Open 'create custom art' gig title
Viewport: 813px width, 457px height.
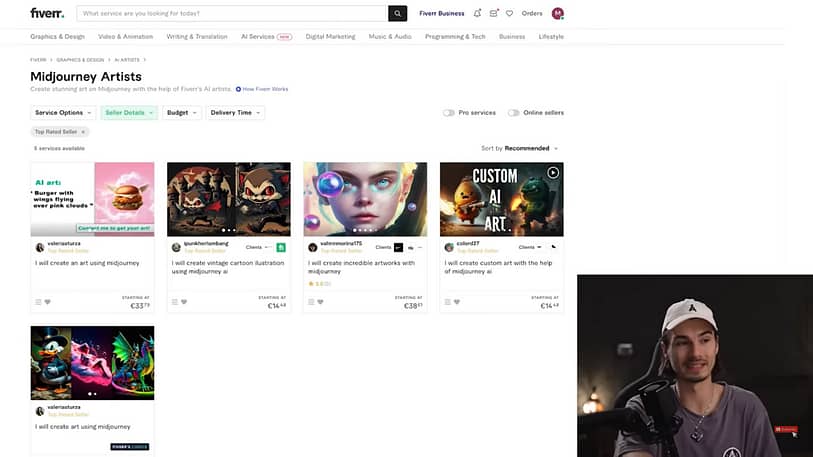point(498,267)
